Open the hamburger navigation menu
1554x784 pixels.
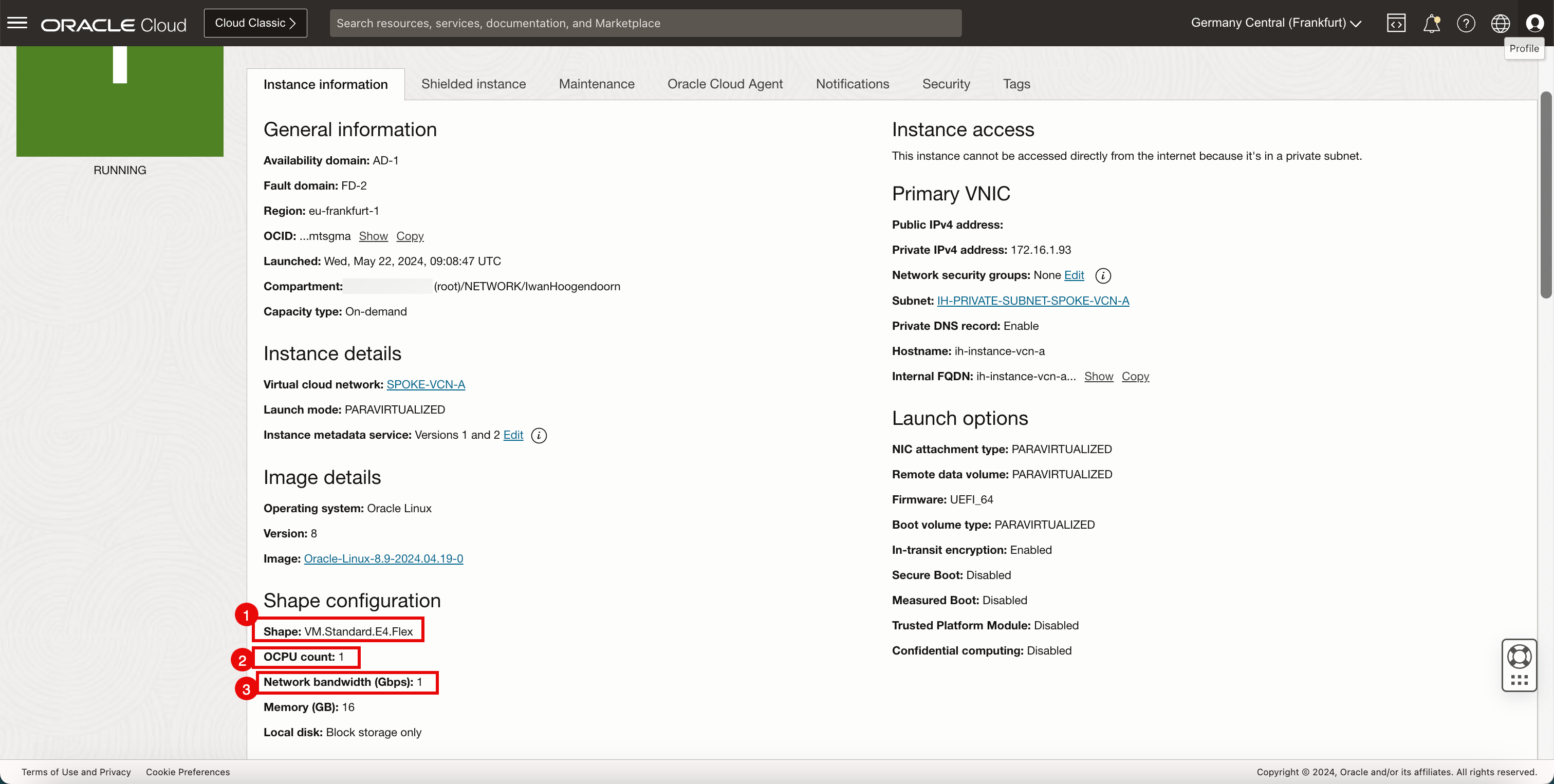(x=17, y=23)
